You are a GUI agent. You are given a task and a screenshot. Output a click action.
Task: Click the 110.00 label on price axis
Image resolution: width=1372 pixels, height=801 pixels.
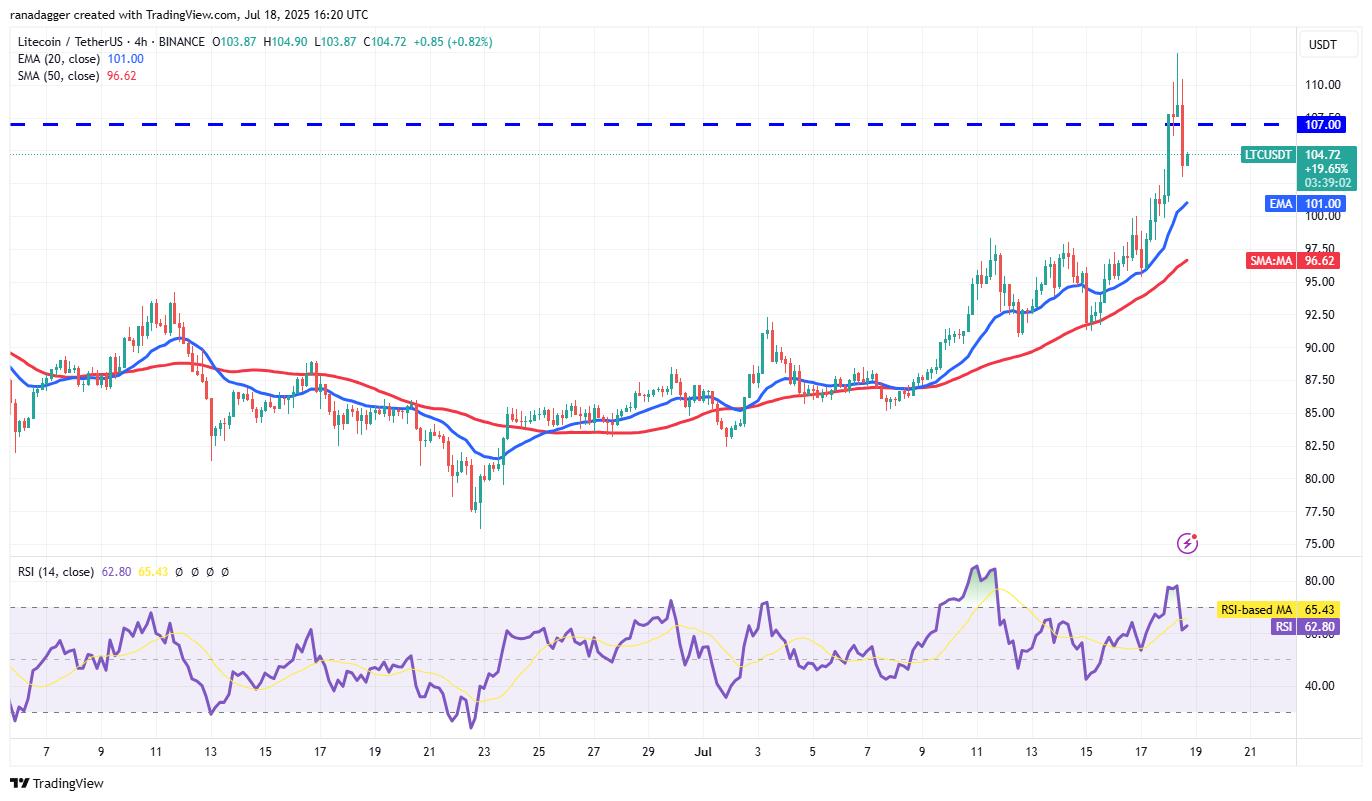(1323, 84)
